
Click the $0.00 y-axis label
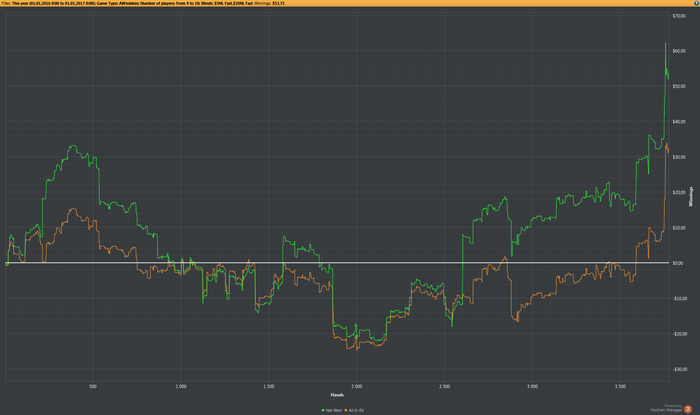678,263
